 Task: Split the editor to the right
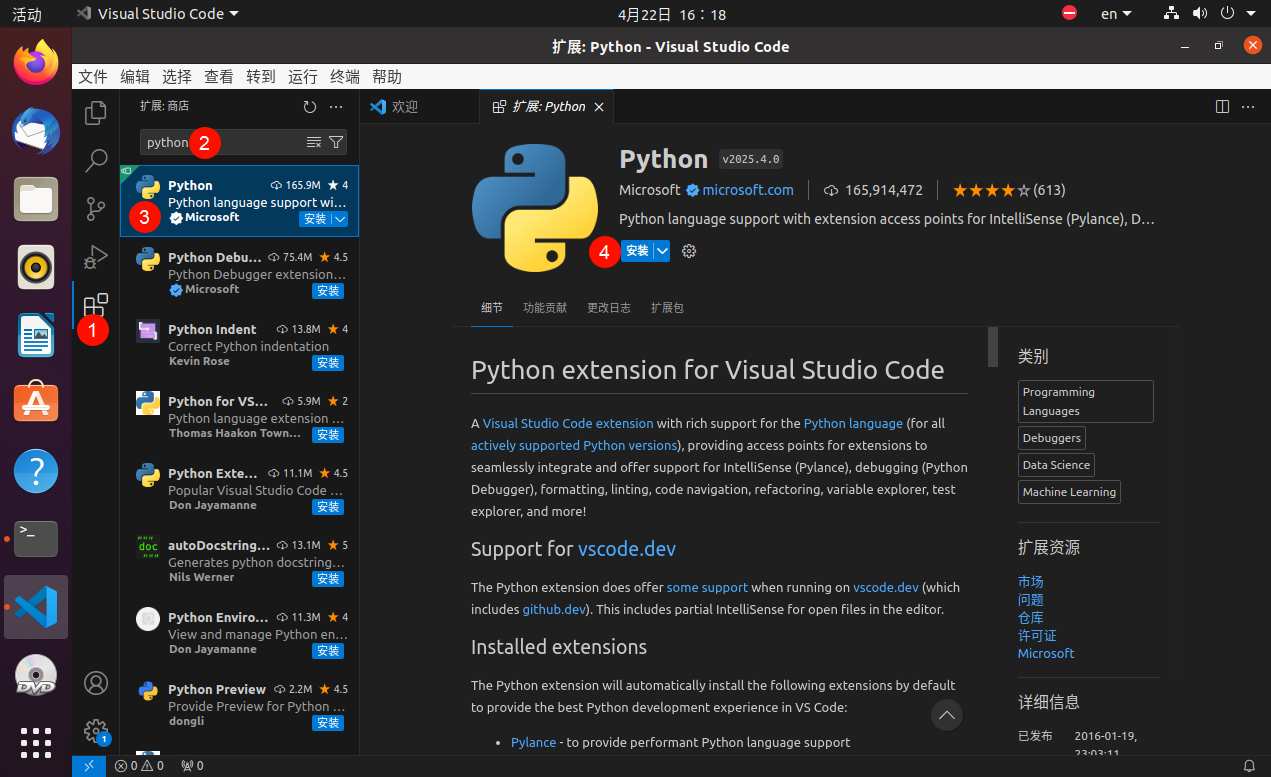(x=1222, y=106)
